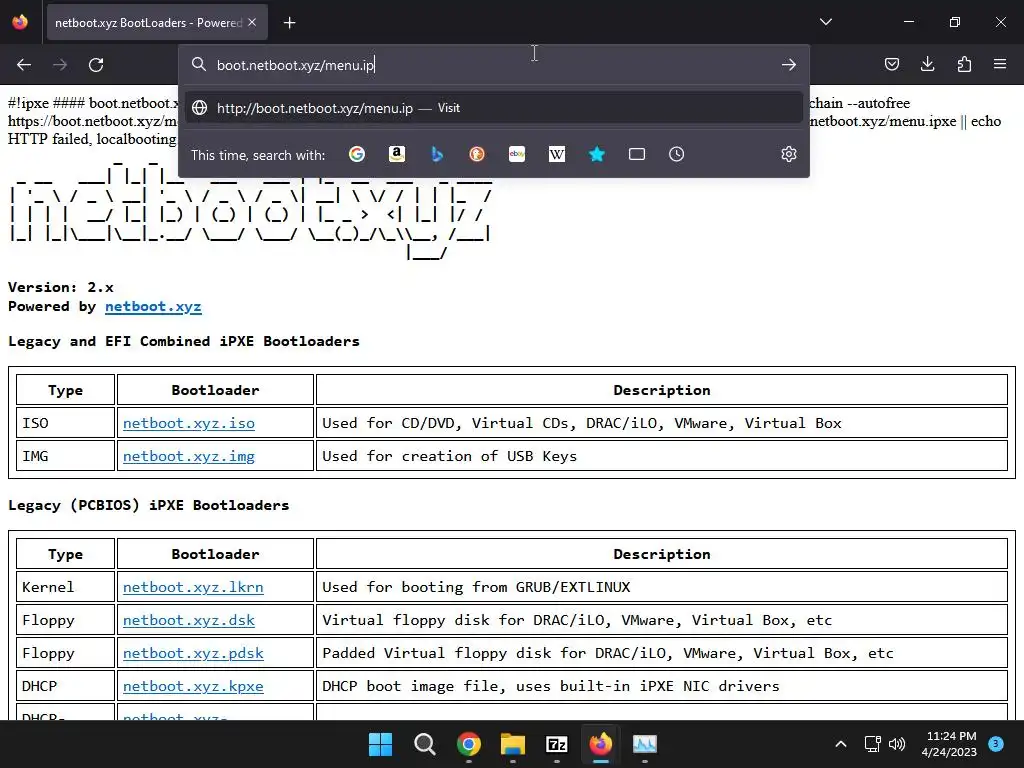This screenshot has height=768, width=1024.
Task: Select the 'DHCP' type cell
Action: [65, 686]
